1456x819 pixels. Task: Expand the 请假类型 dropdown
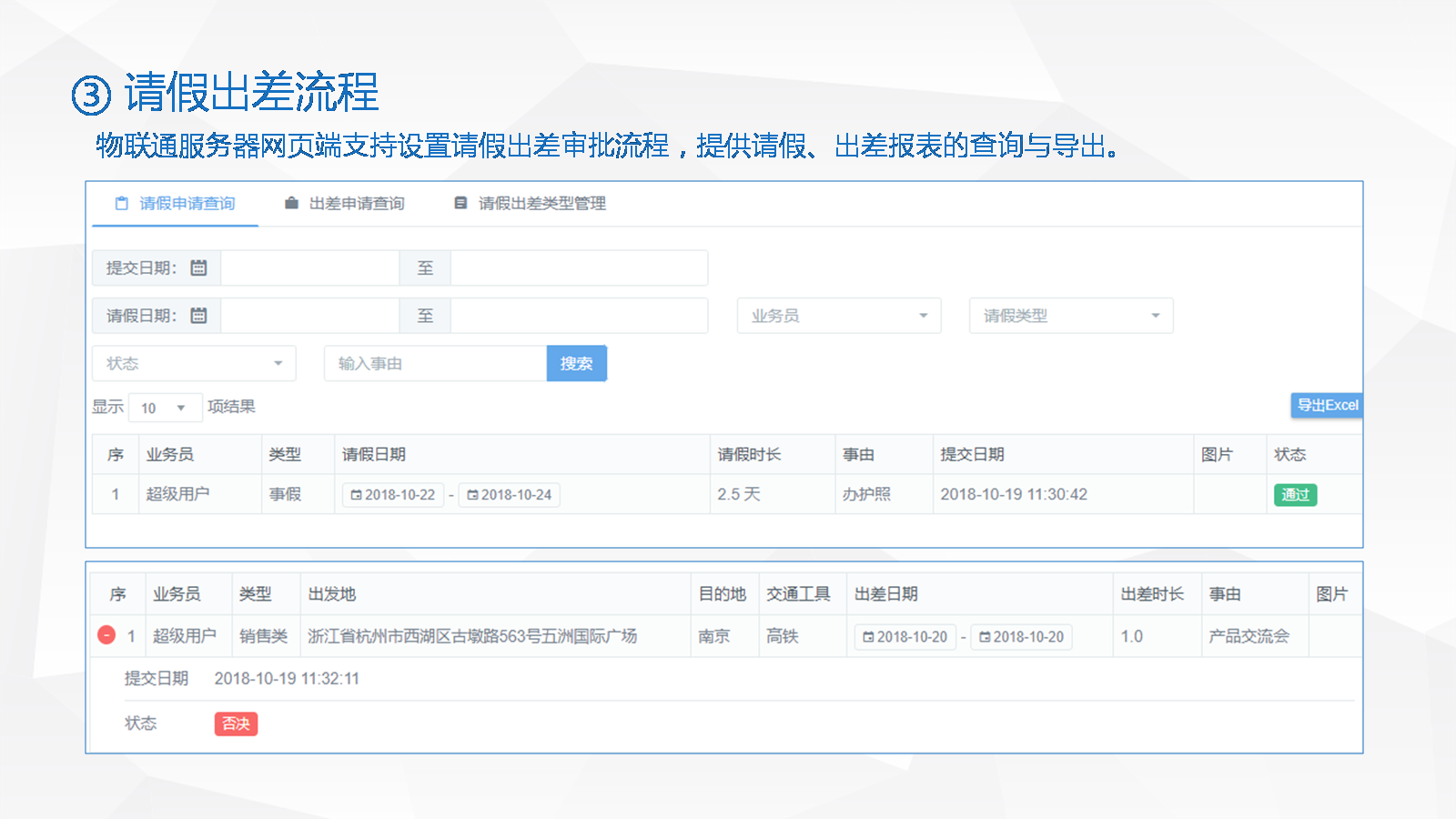[1070, 316]
